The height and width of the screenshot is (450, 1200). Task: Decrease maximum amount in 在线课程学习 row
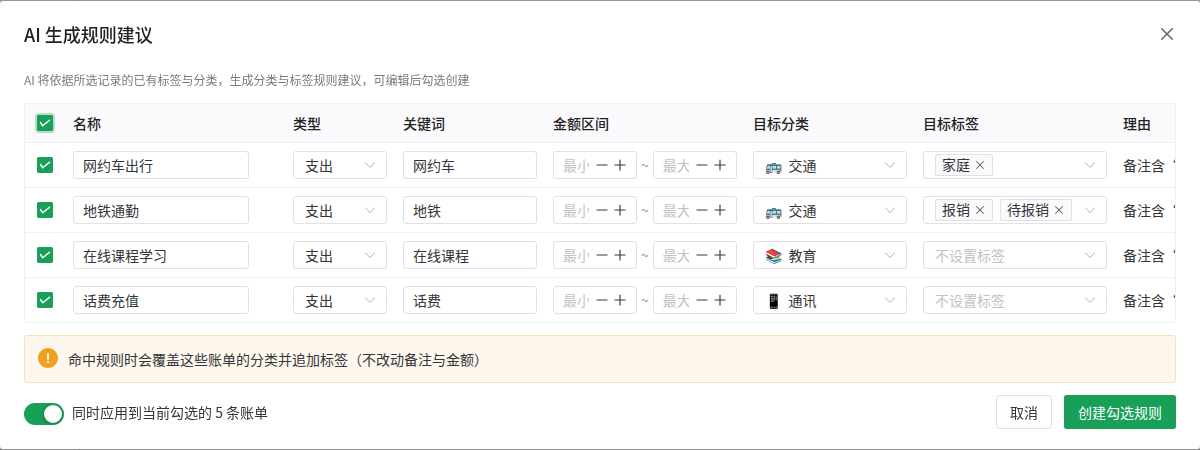[x=701, y=255]
